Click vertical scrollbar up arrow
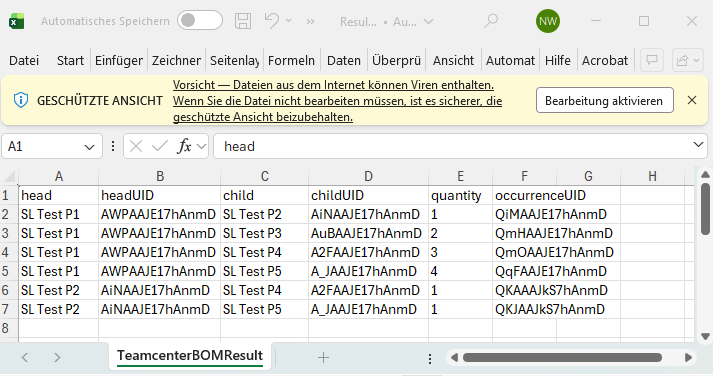 (705, 175)
